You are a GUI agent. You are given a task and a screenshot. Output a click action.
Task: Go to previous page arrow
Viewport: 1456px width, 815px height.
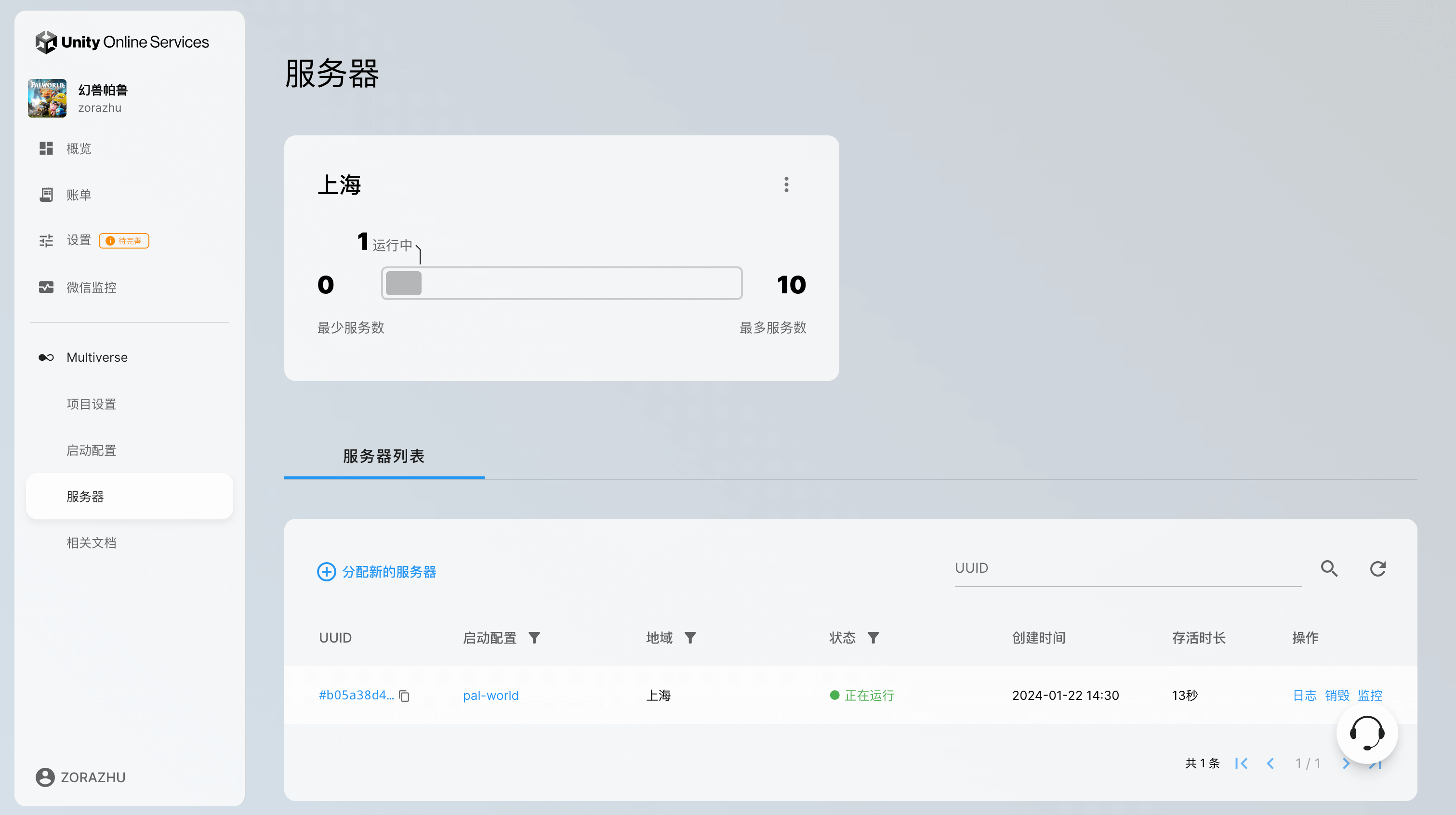pyautogui.click(x=1271, y=763)
